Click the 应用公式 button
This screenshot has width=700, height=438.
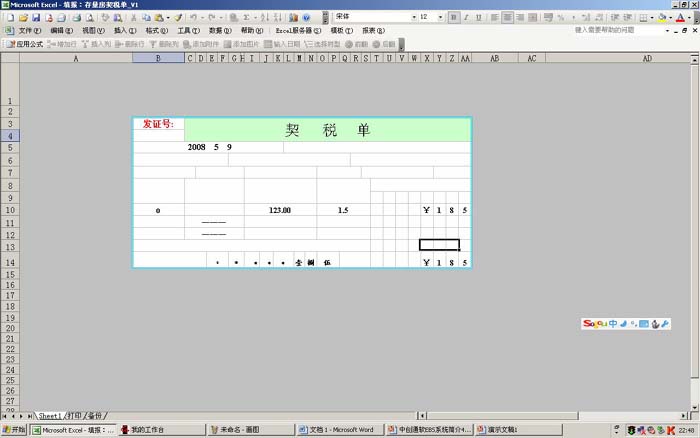pos(24,44)
